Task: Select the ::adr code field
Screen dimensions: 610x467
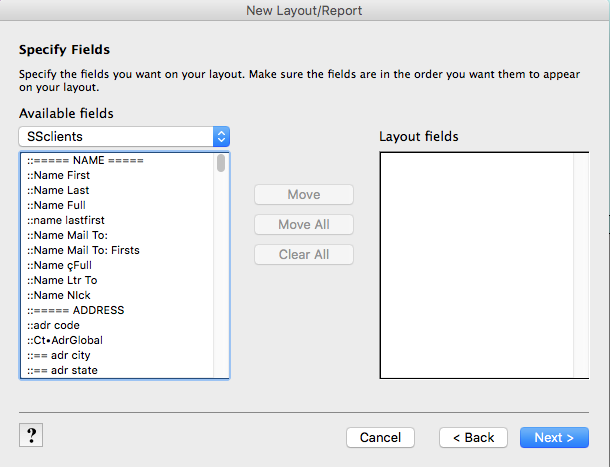Action: tap(117, 325)
